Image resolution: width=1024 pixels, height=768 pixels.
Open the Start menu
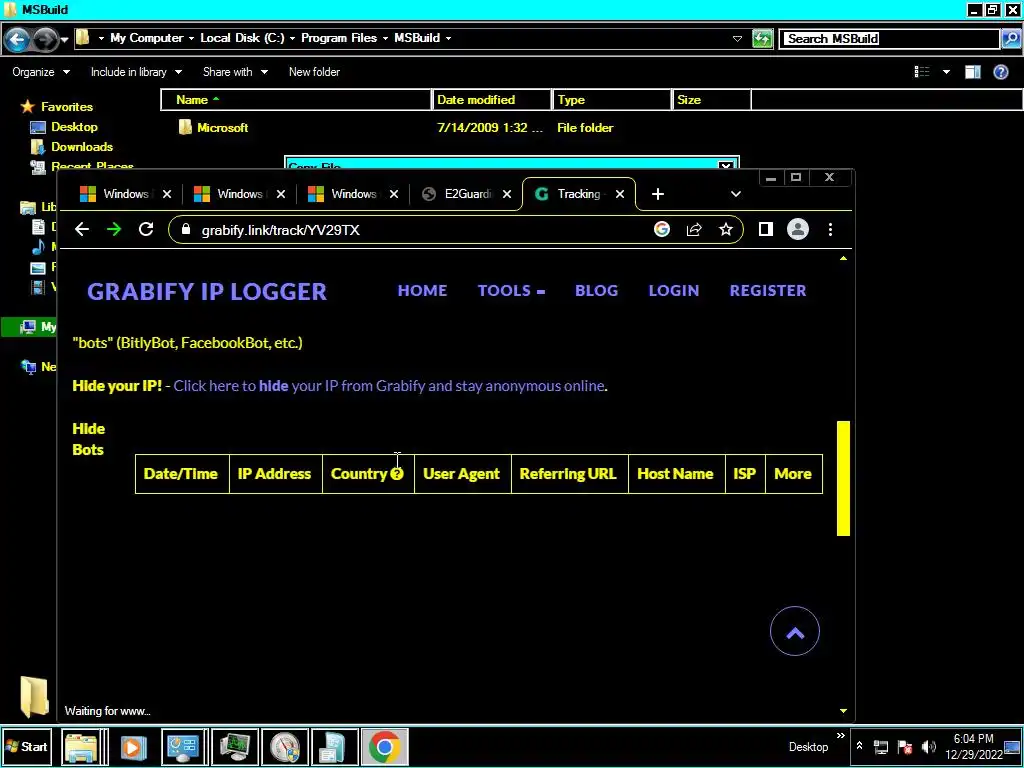(26, 746)
